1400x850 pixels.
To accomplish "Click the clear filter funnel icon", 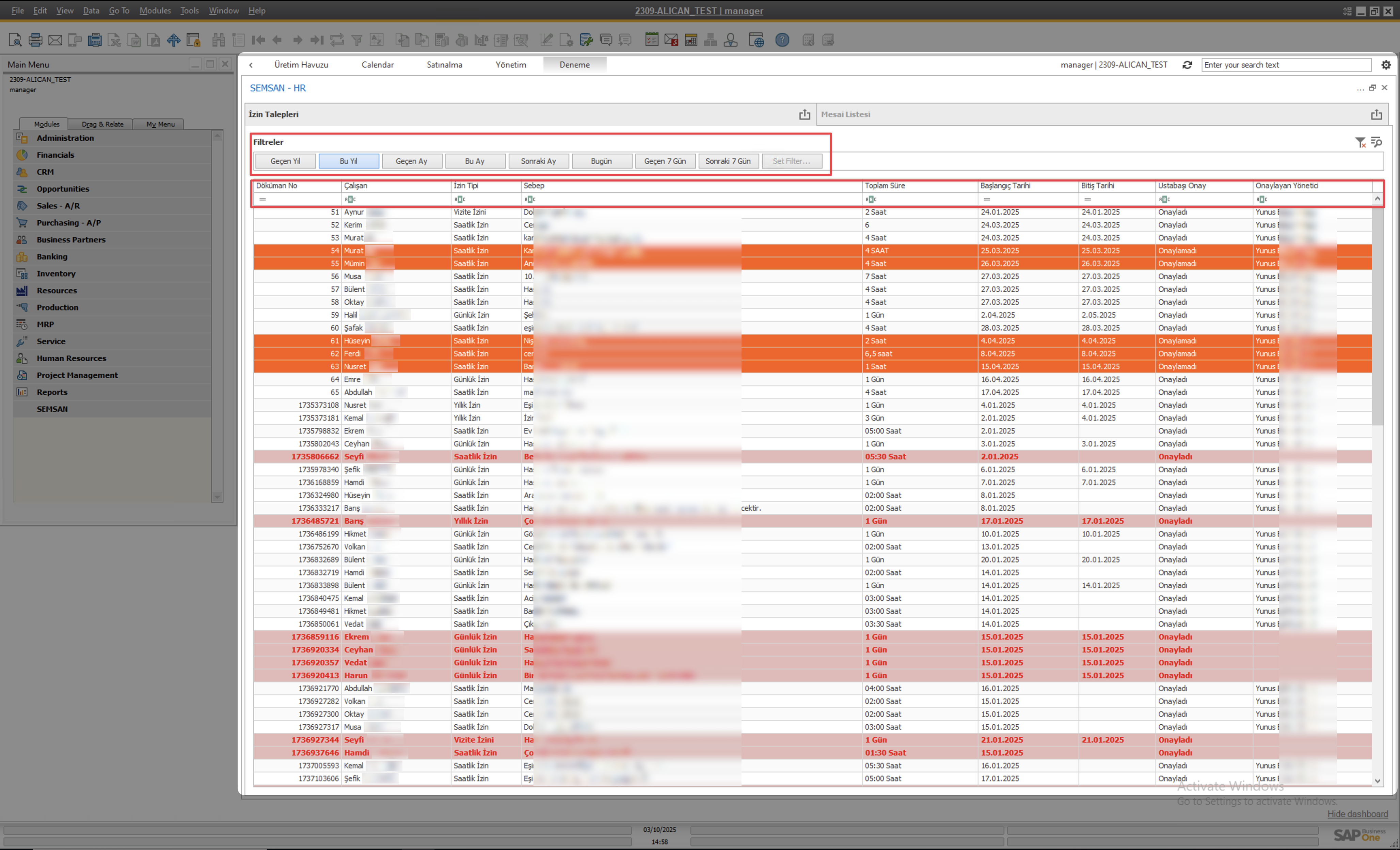I will tap(1360, 142).
